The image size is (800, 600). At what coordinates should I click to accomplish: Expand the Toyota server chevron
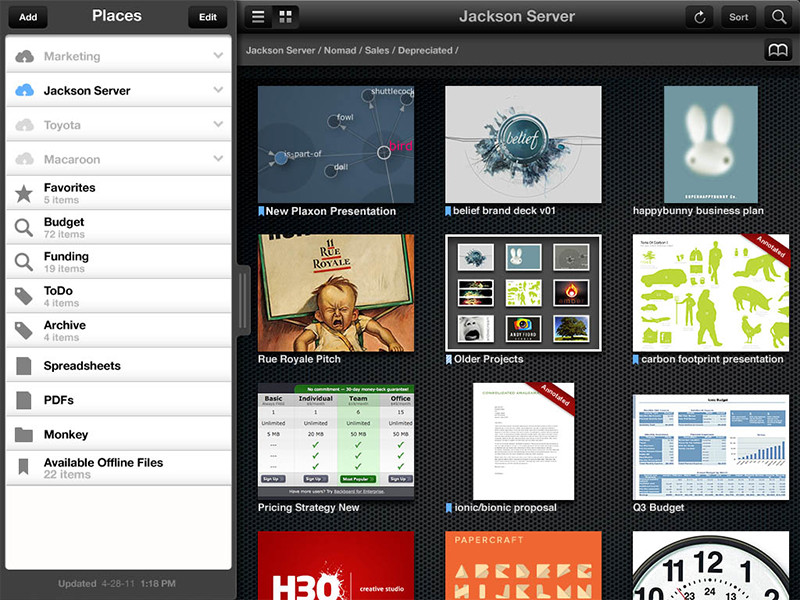pyautogui.click(x=218, y=125)
